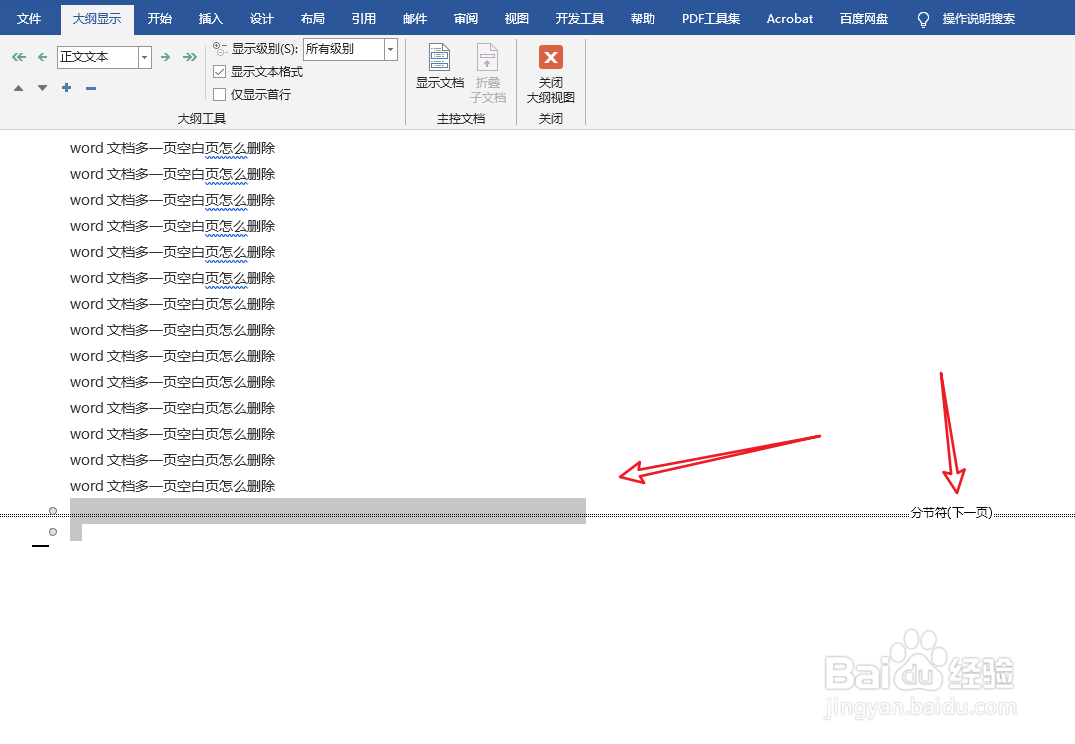Click the Promote single left arrow
The image size is (1075, 744).
[x=43, y=57]
